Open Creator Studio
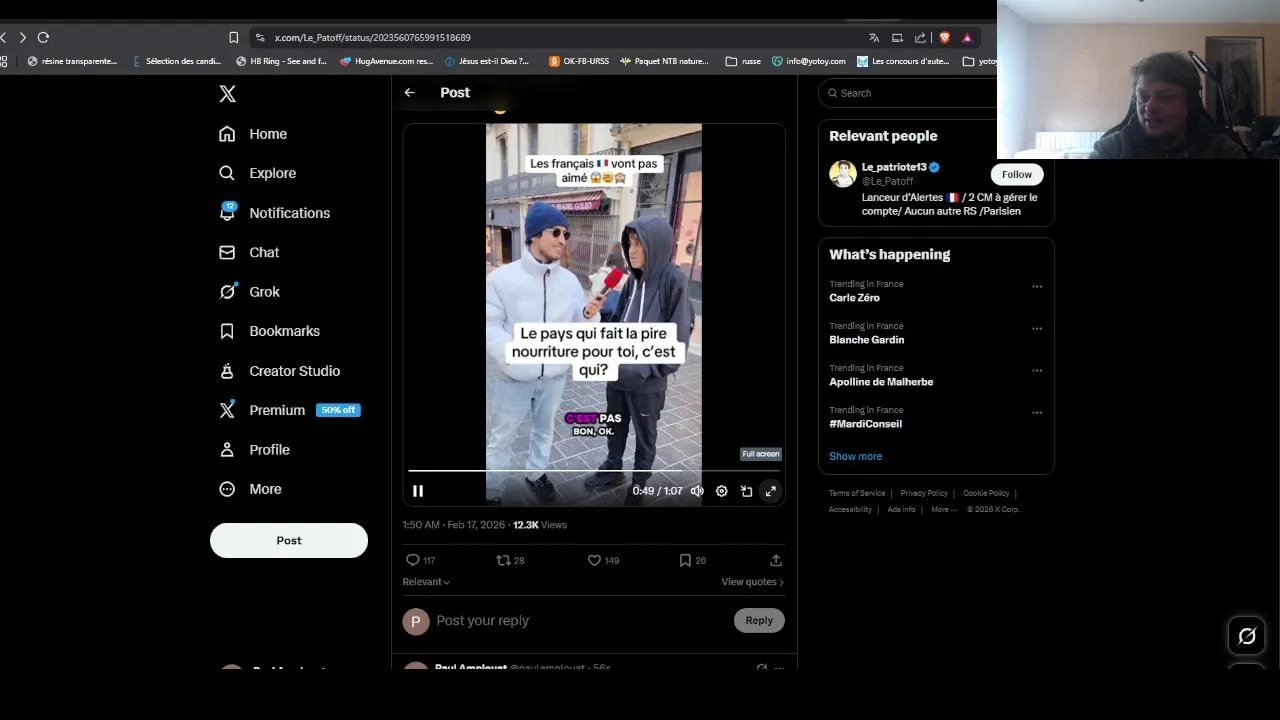This screenshot has height=720, width=1280. [279, 371]
